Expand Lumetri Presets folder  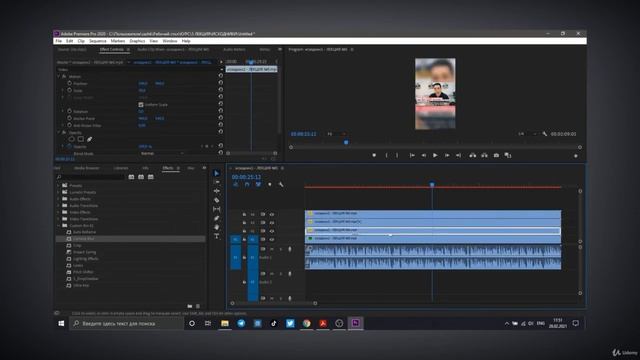59,192
